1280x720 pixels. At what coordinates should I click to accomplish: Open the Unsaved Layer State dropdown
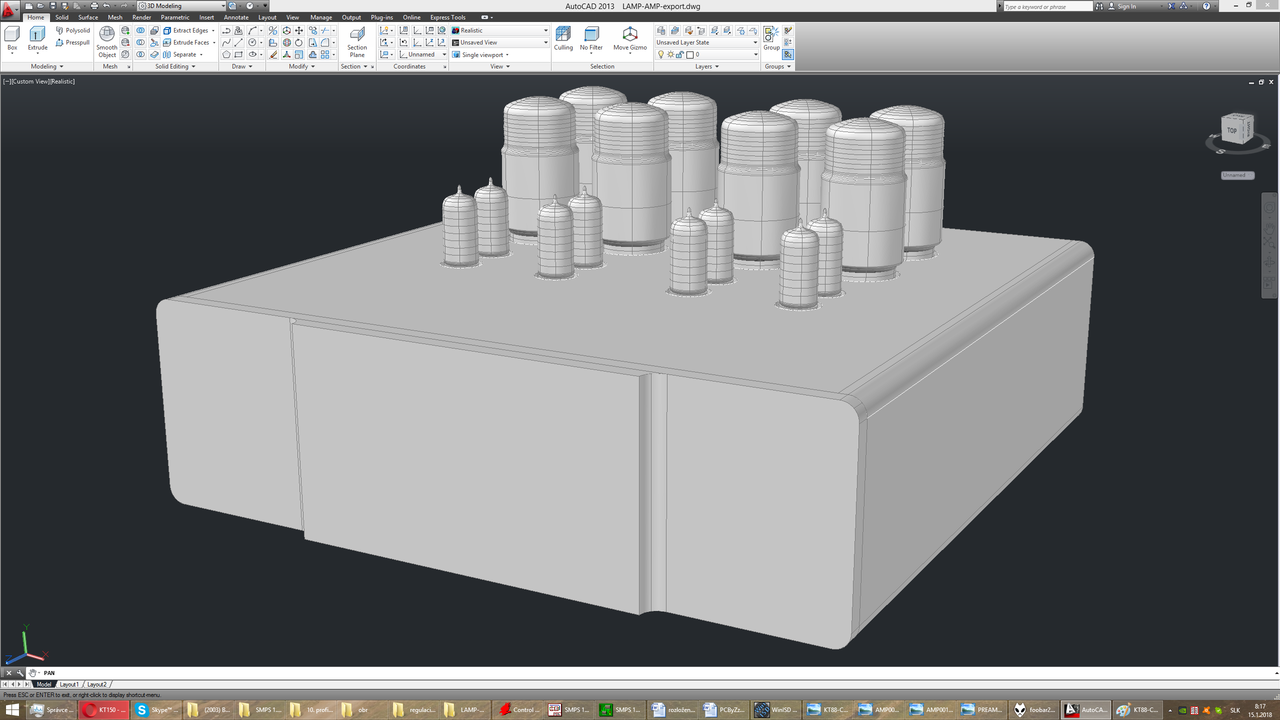tap(707, 43)
